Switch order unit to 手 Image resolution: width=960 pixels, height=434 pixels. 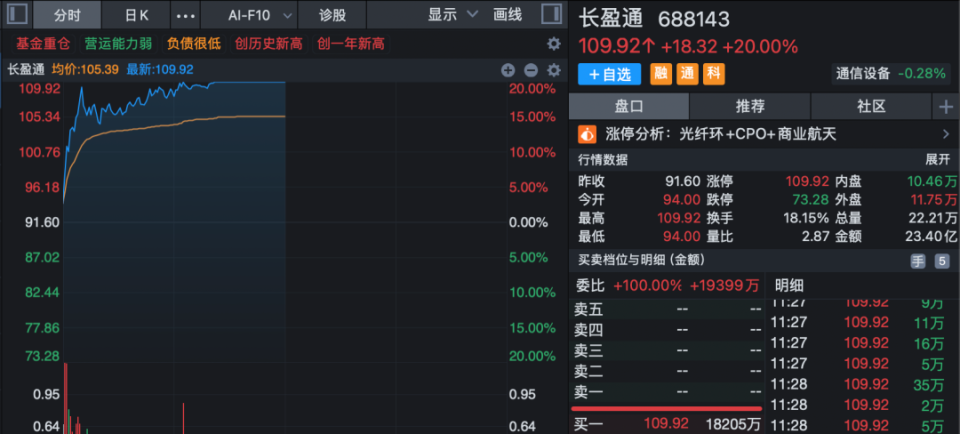918,261
